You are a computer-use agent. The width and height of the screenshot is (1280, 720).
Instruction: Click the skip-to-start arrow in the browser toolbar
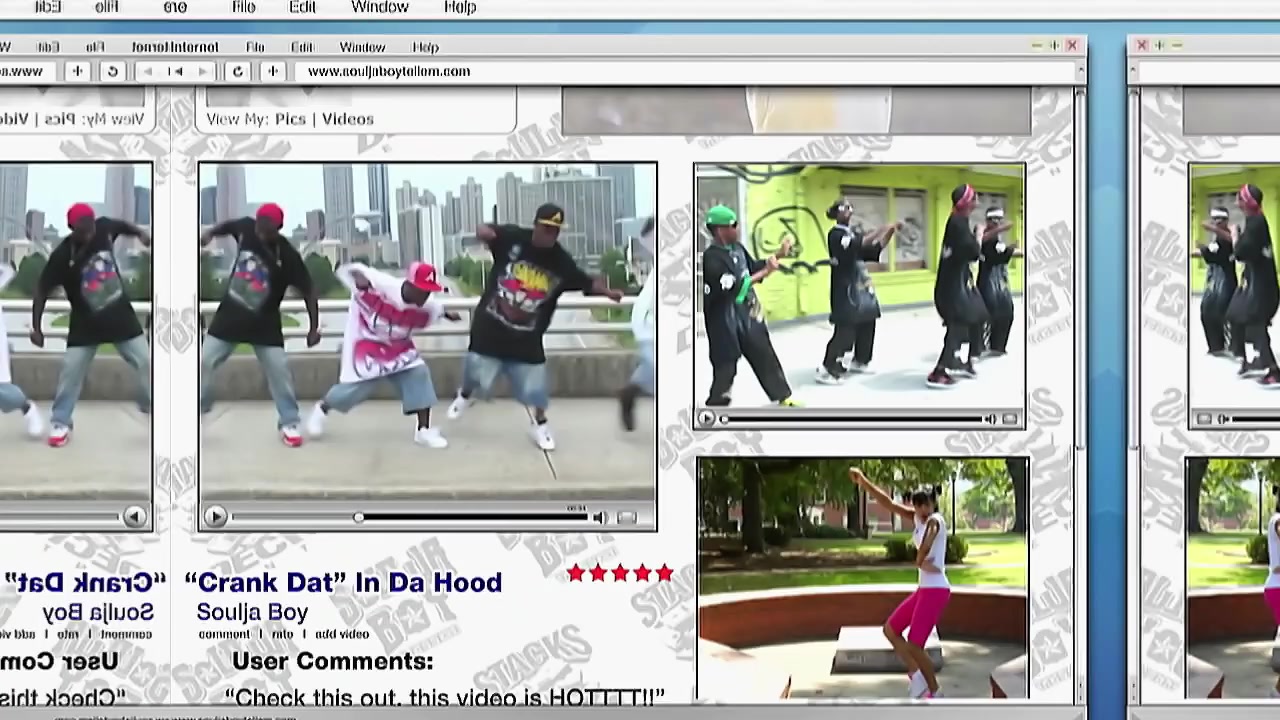coord(176,71)
